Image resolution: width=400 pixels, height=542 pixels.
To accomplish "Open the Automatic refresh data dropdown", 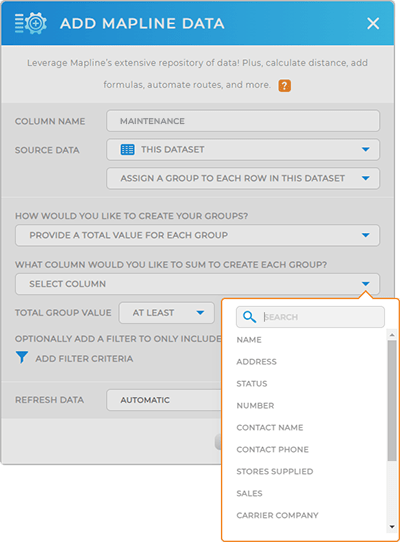I will point(164,400).
